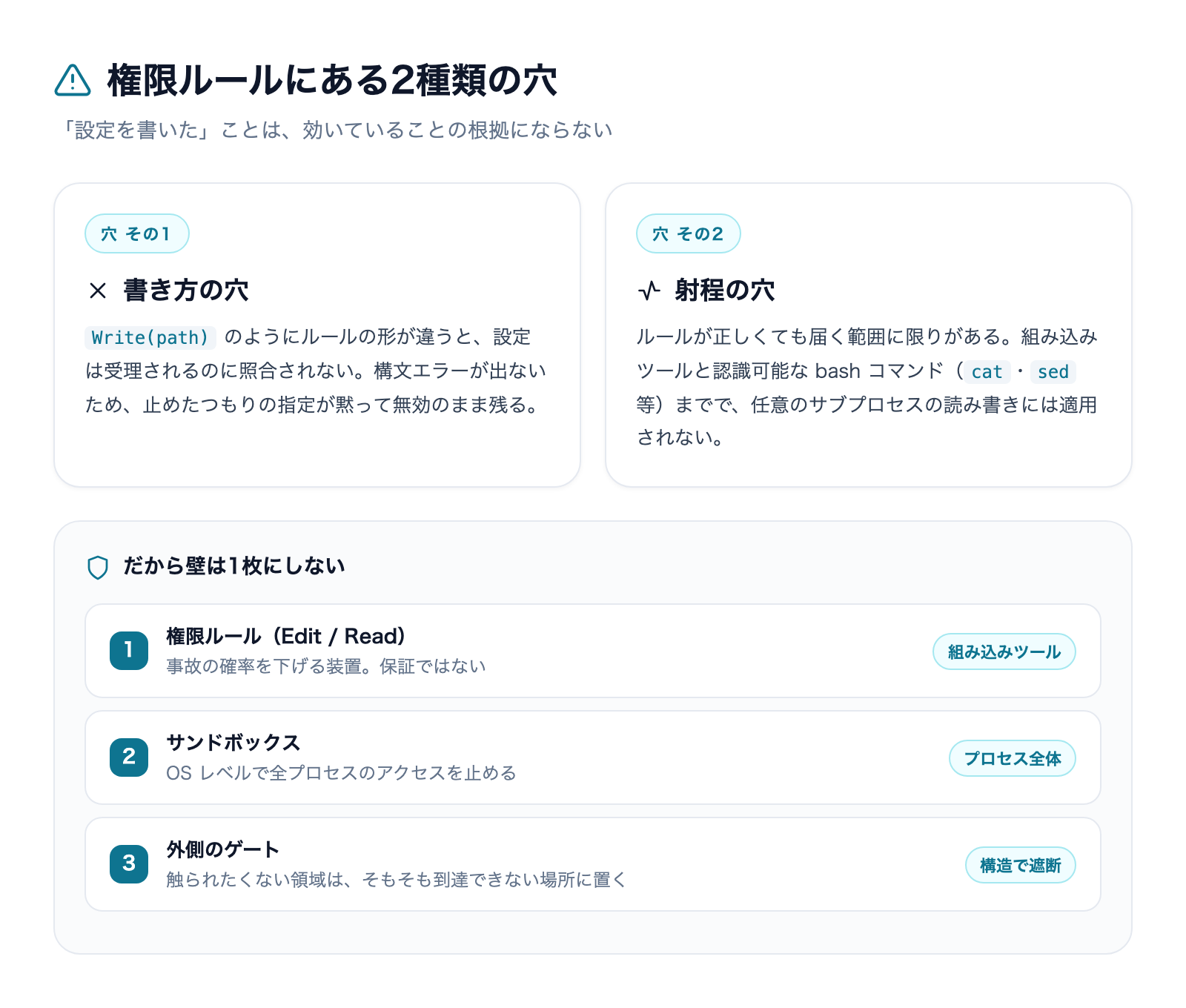Click the 射程の穴 heading

[x=725, y=291]
